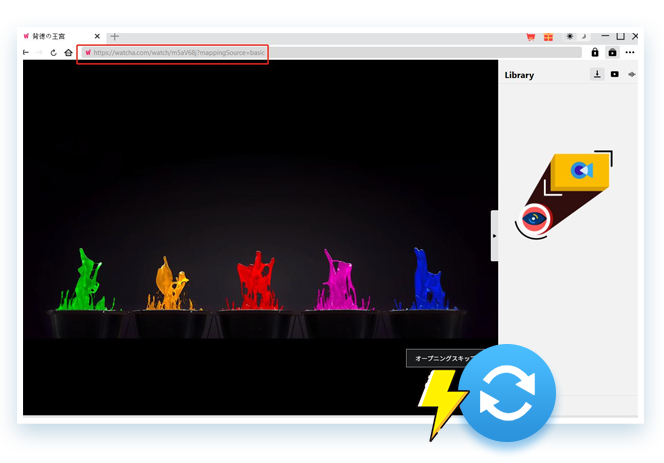Image resolution: width=664 pixels, height=463 pixels.
Task: Click the video playback area
Action: (x=260, y=237)
